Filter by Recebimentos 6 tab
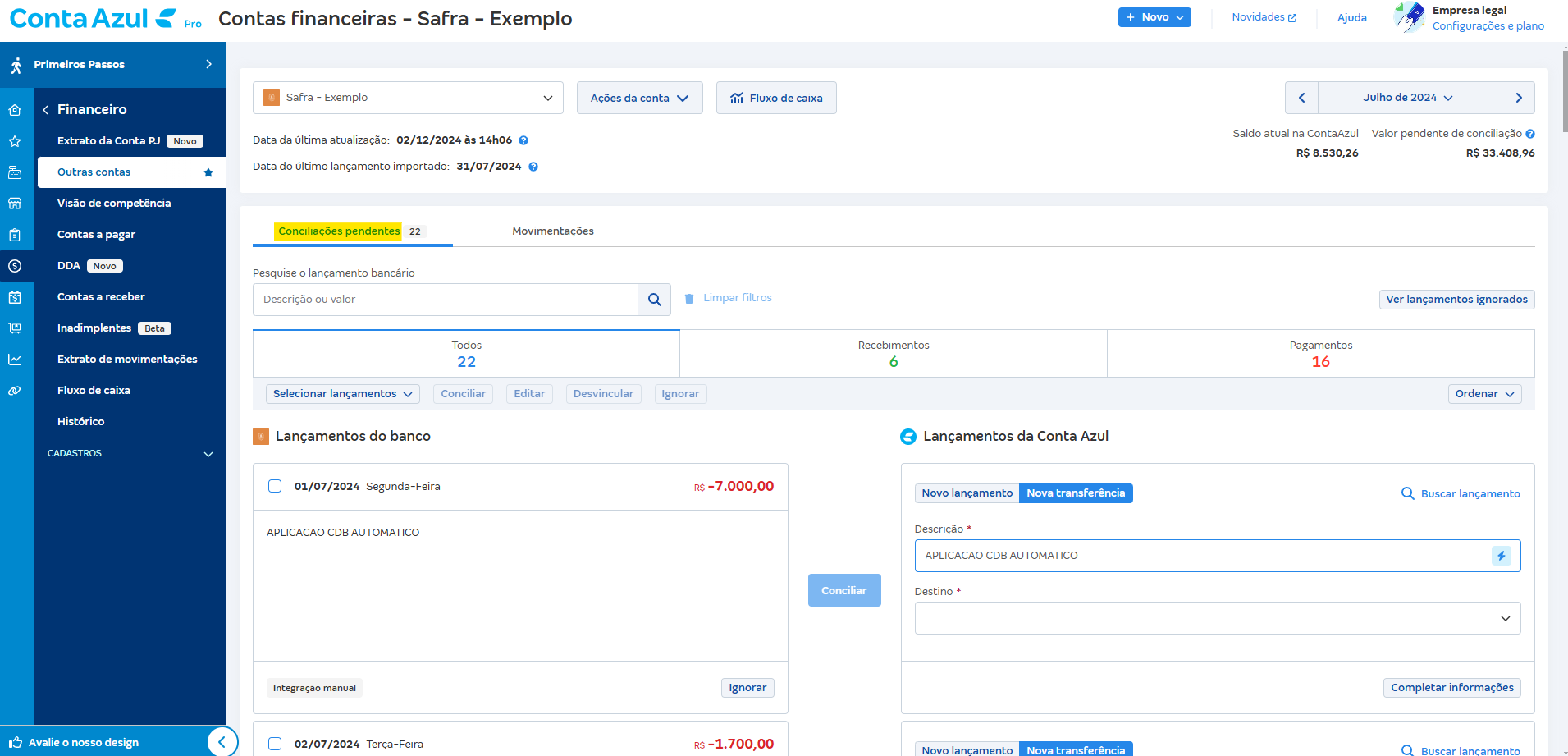The image size is (1568, 756). click(x=894, y=354)
